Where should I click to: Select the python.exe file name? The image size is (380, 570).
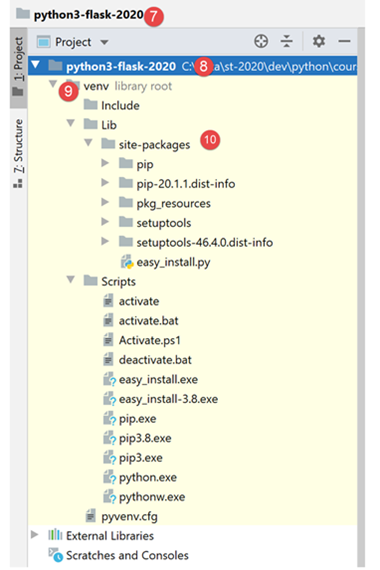coord(148,478)
